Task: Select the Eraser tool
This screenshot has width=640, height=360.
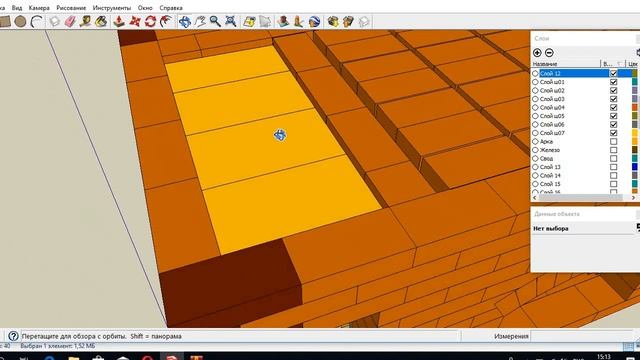Action: 70,21
